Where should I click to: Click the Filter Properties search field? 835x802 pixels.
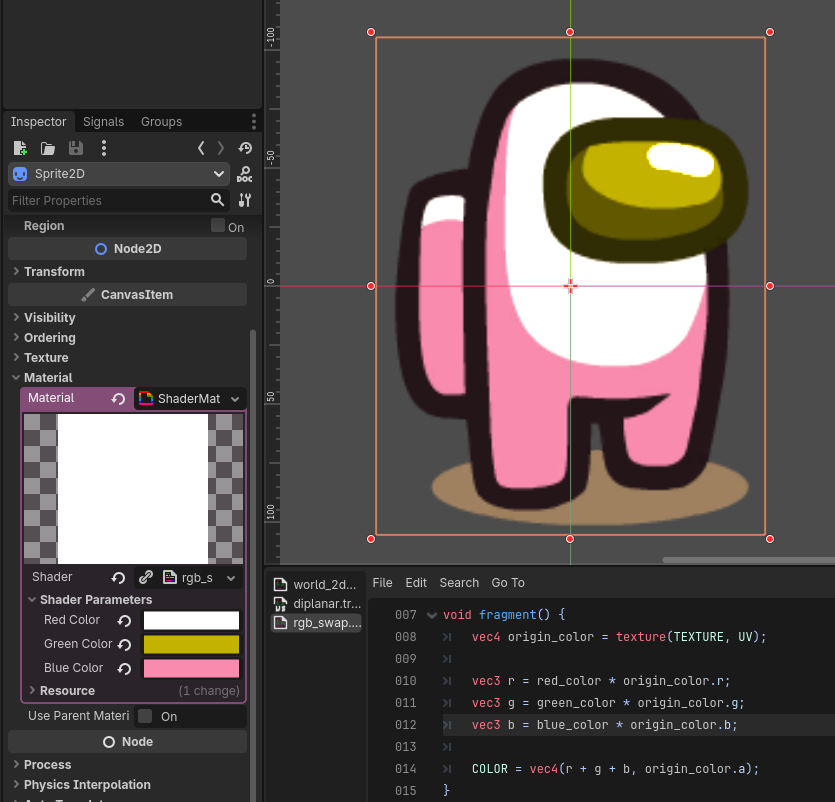click(108, 200)
